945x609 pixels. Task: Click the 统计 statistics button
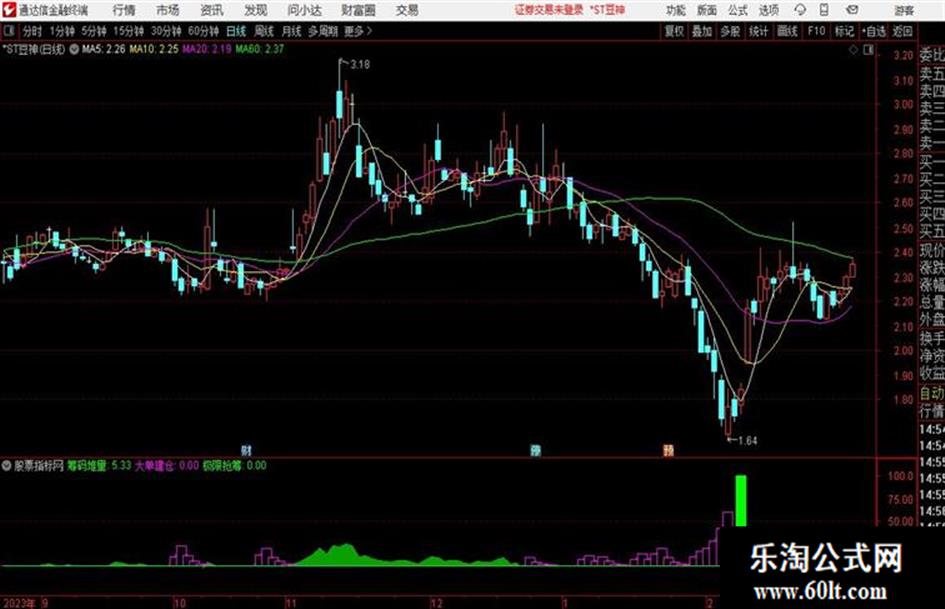point(759,31)
